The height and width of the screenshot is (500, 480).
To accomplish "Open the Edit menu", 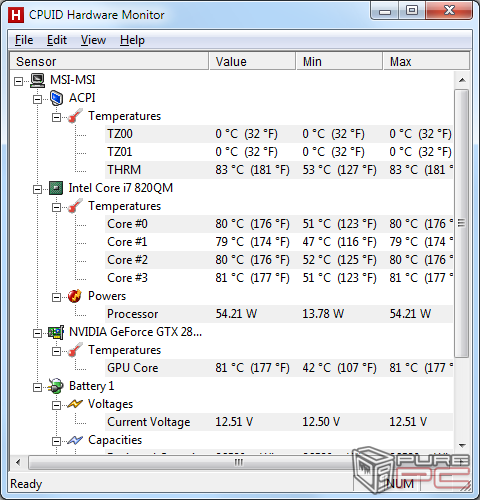I will tap(57, 40).
